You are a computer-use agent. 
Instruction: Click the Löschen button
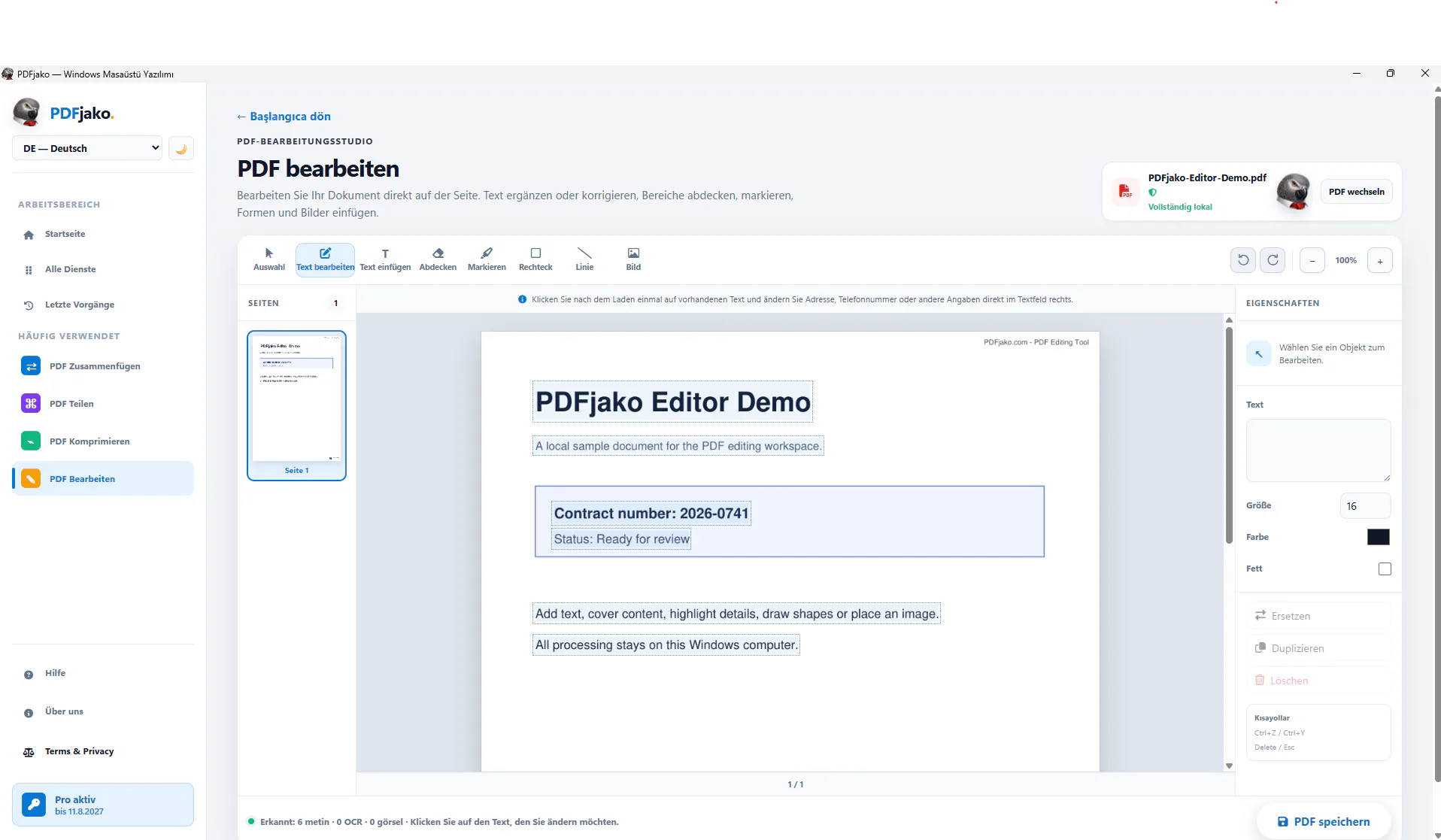click(x=1318, y=681)
